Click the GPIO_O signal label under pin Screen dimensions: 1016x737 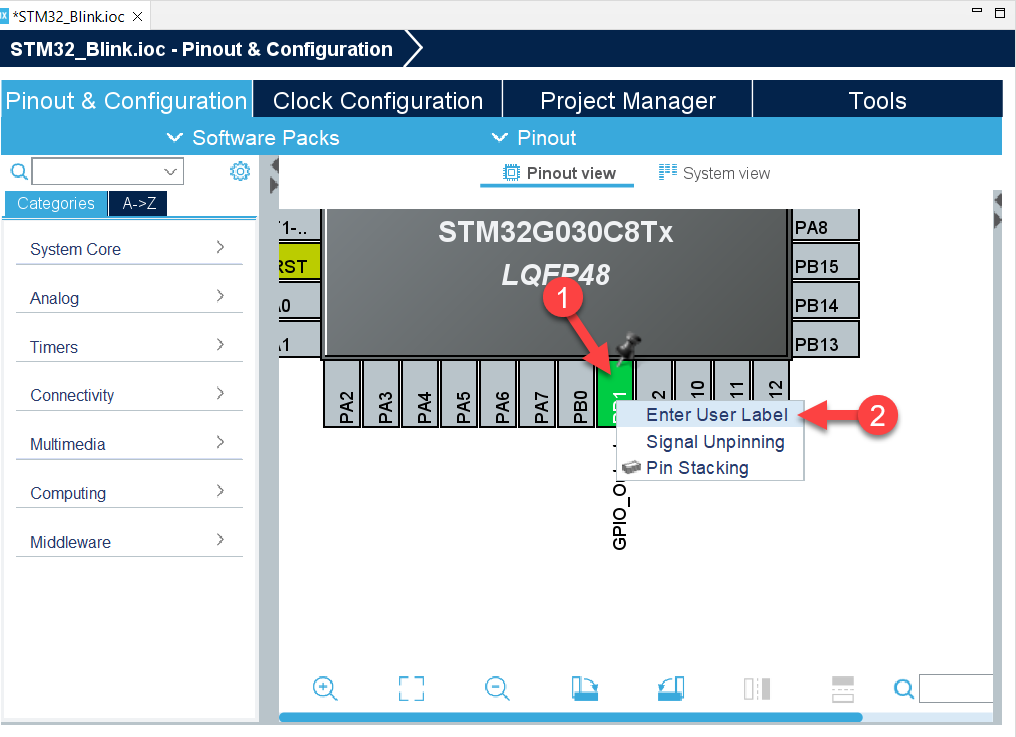pos(619,515)
